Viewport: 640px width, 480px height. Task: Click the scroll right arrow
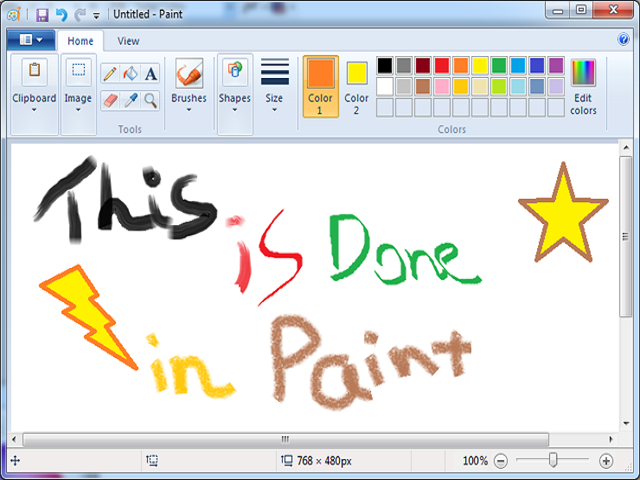click(611, 440)
